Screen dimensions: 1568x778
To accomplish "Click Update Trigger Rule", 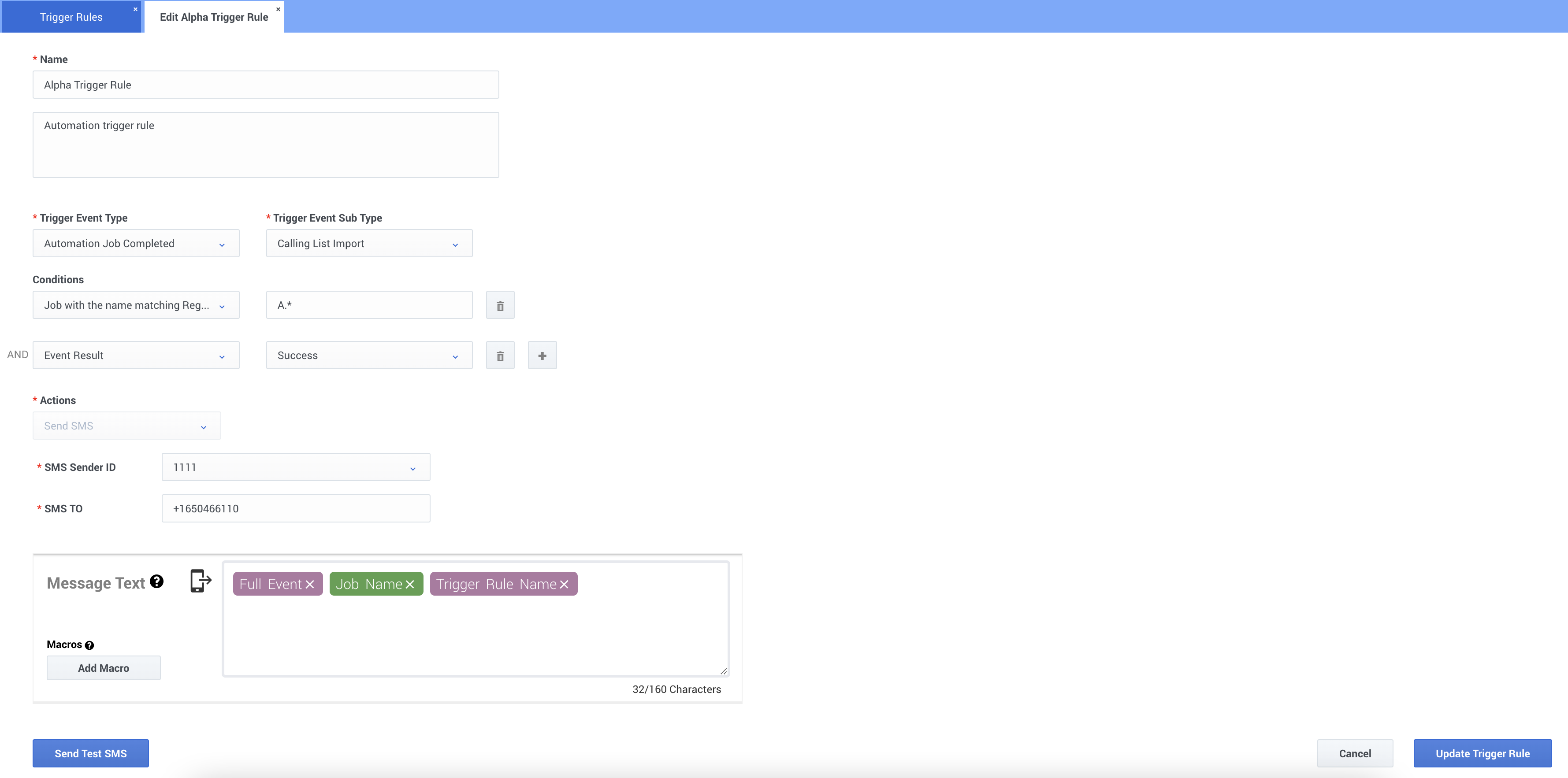I will 1482,754.
